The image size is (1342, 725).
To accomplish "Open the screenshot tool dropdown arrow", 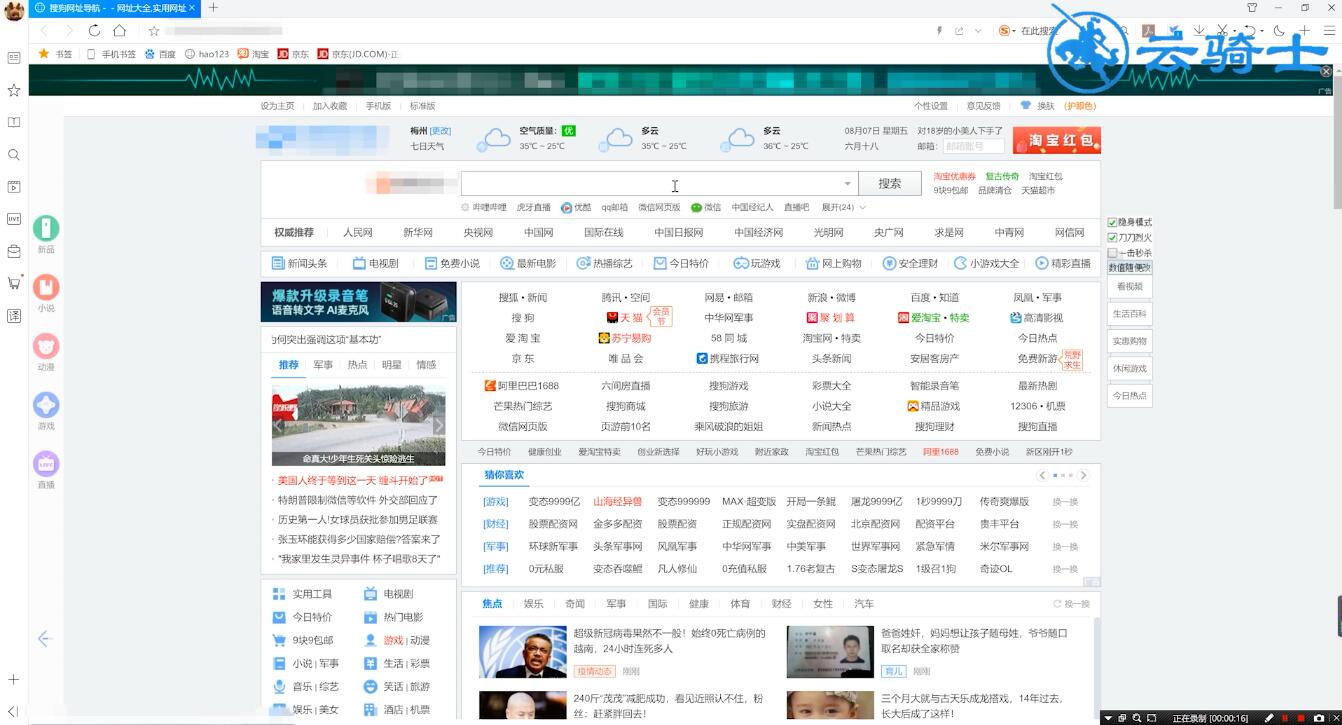I will tap(1234, 31).
